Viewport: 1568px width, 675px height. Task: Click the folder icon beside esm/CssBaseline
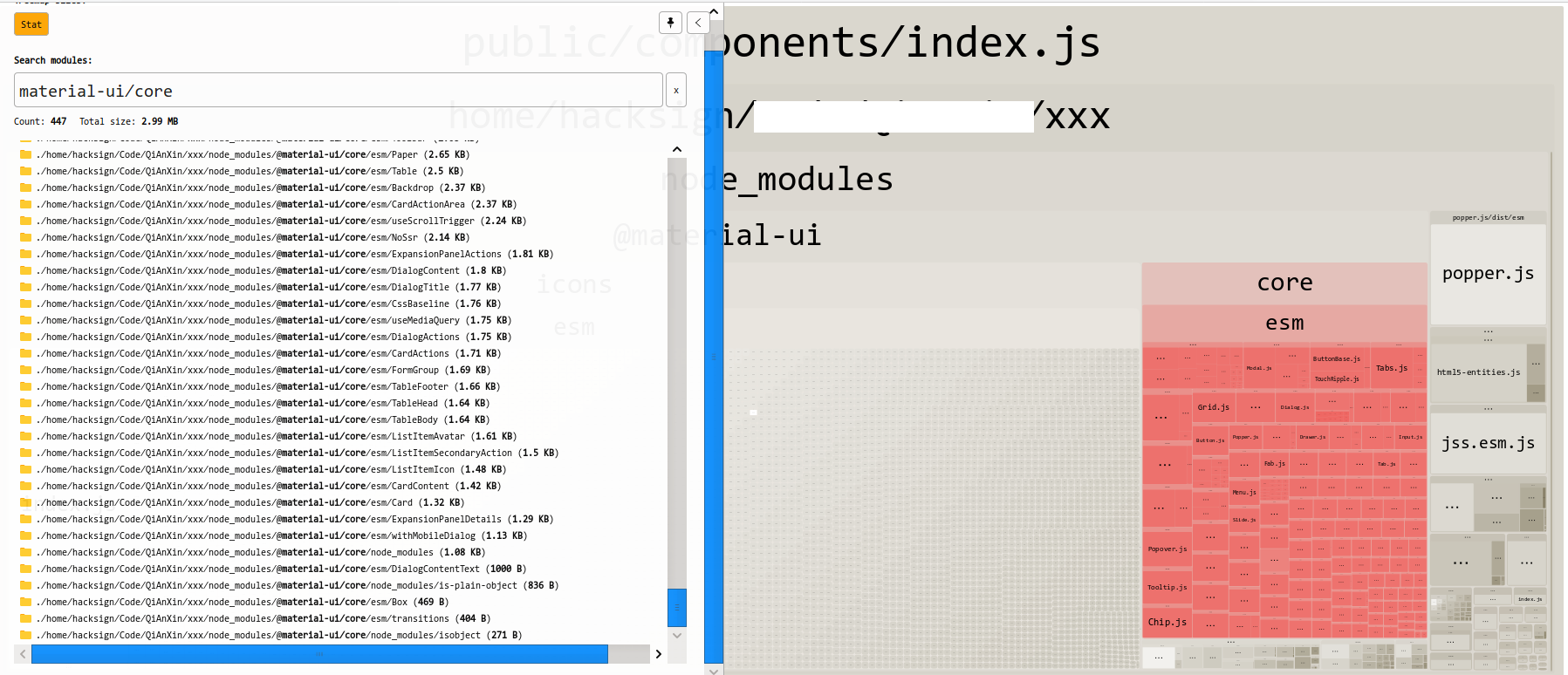tap(26, 303)
